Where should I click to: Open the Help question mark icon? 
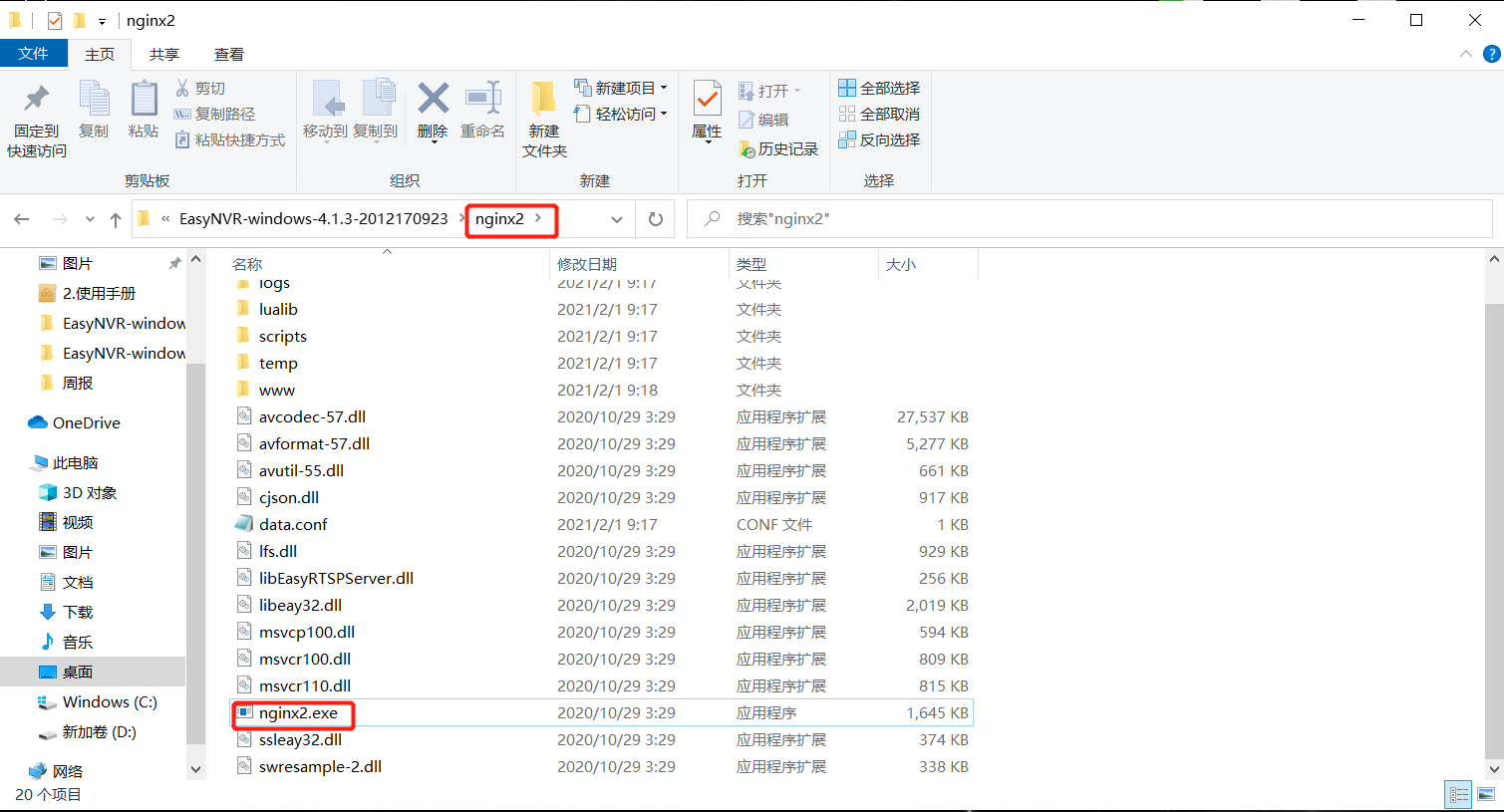[x=1492, y=54]
